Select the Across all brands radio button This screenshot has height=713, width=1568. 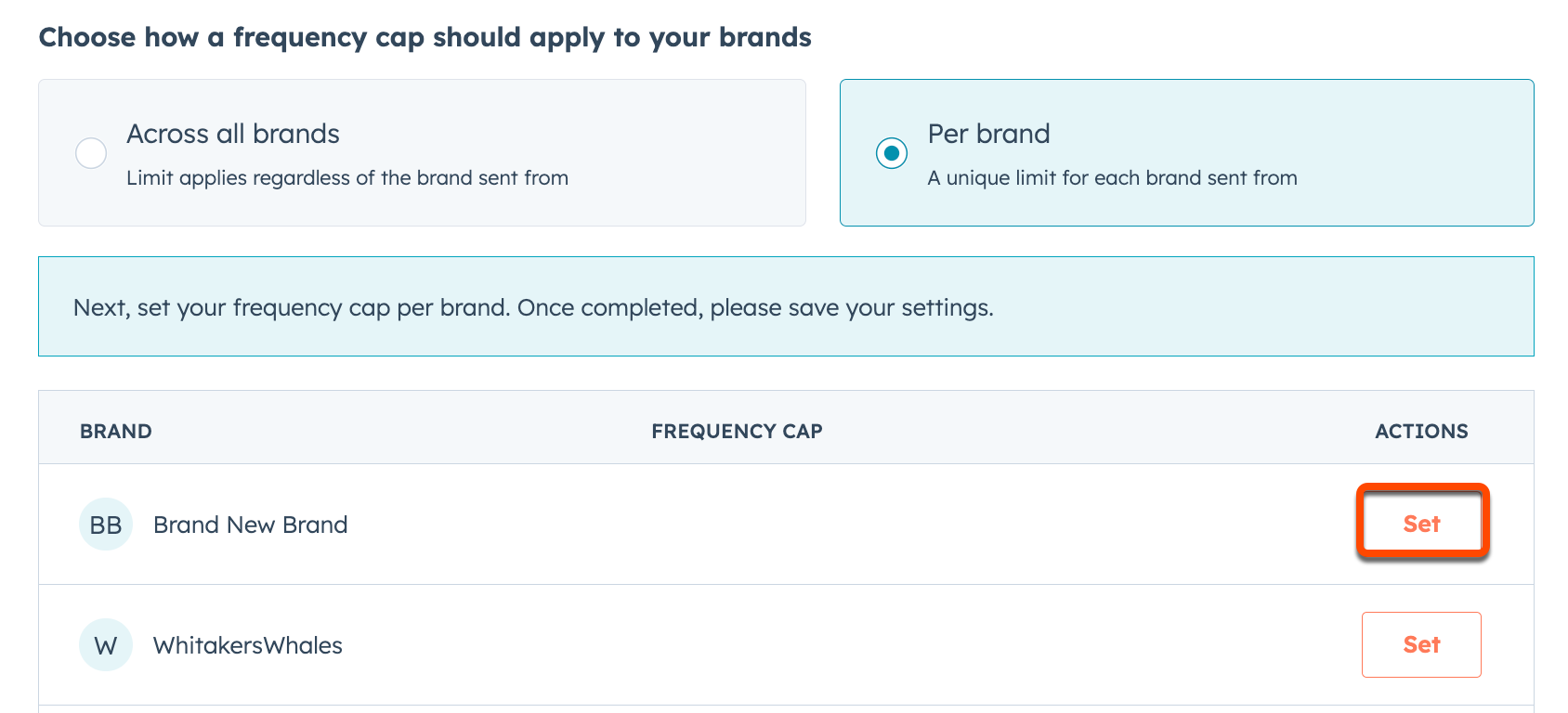click(x=90, y=152)
